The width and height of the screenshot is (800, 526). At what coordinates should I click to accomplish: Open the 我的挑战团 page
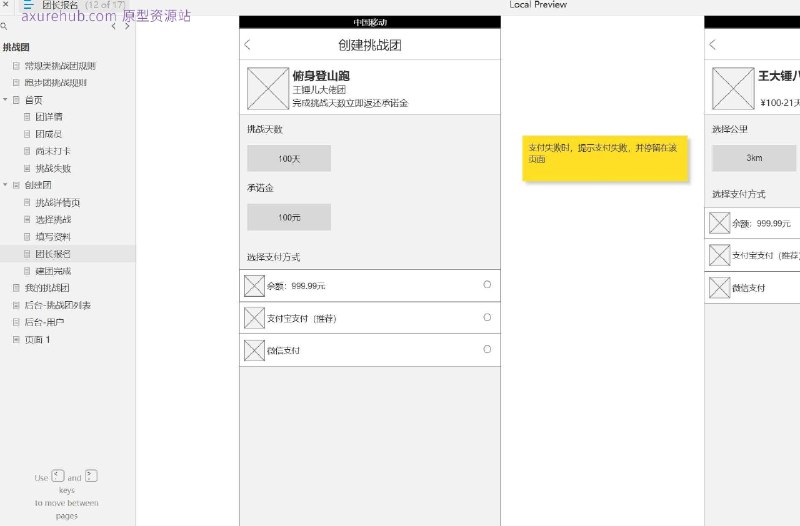47,288
